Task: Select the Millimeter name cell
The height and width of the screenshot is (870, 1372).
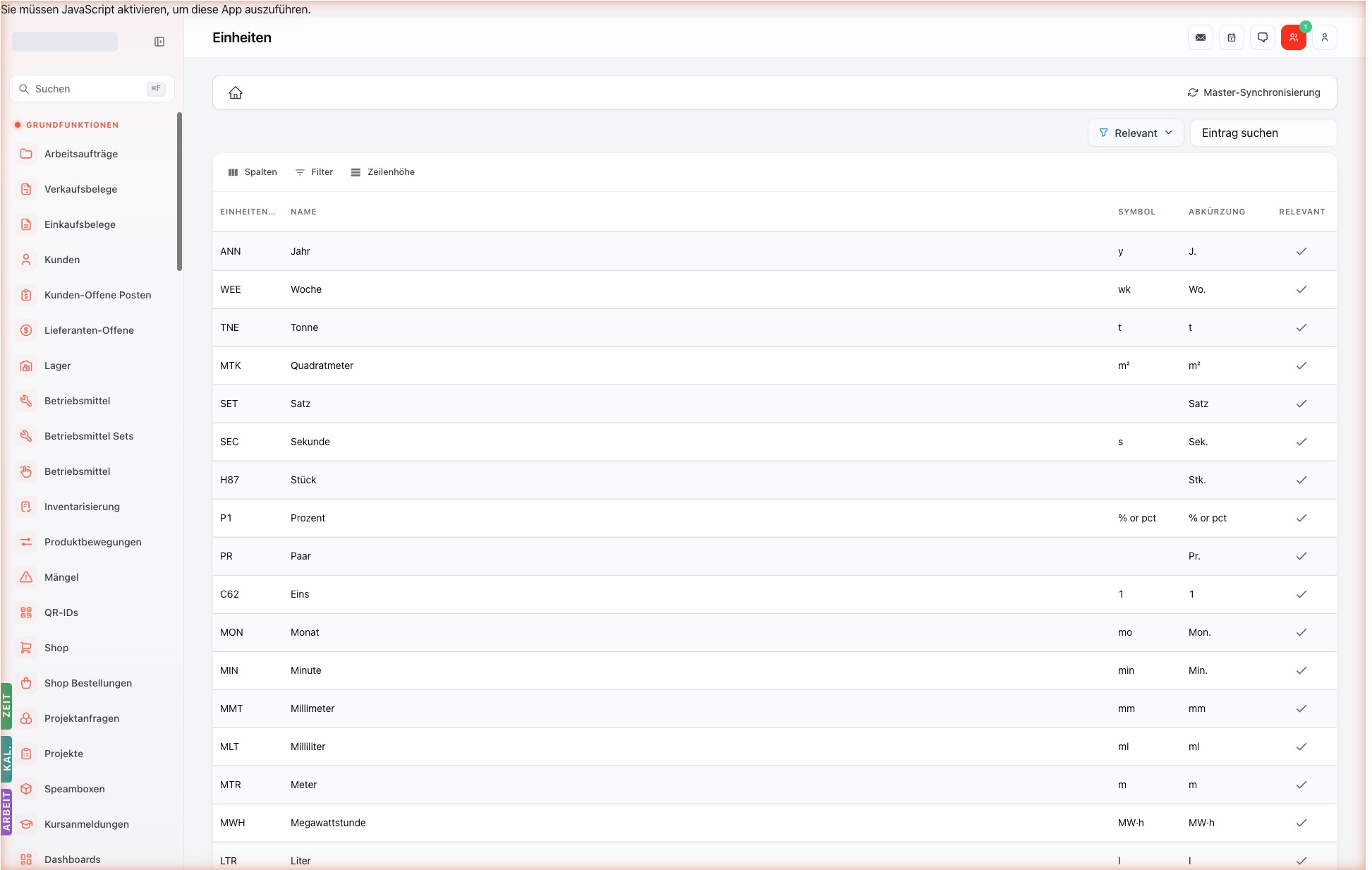Action: pos(697,708)
